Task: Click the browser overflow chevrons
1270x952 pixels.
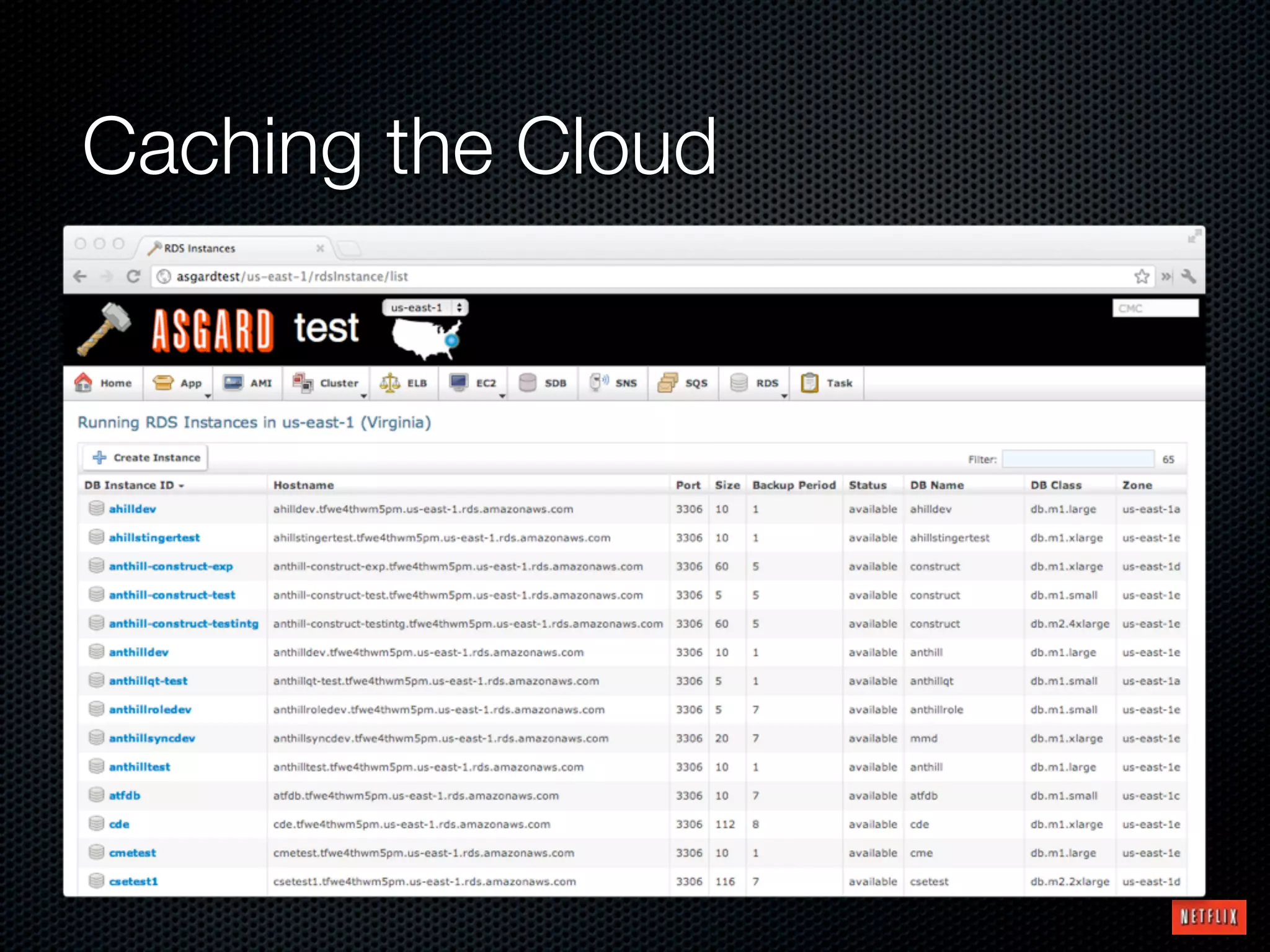Action: click(1166, 276)
